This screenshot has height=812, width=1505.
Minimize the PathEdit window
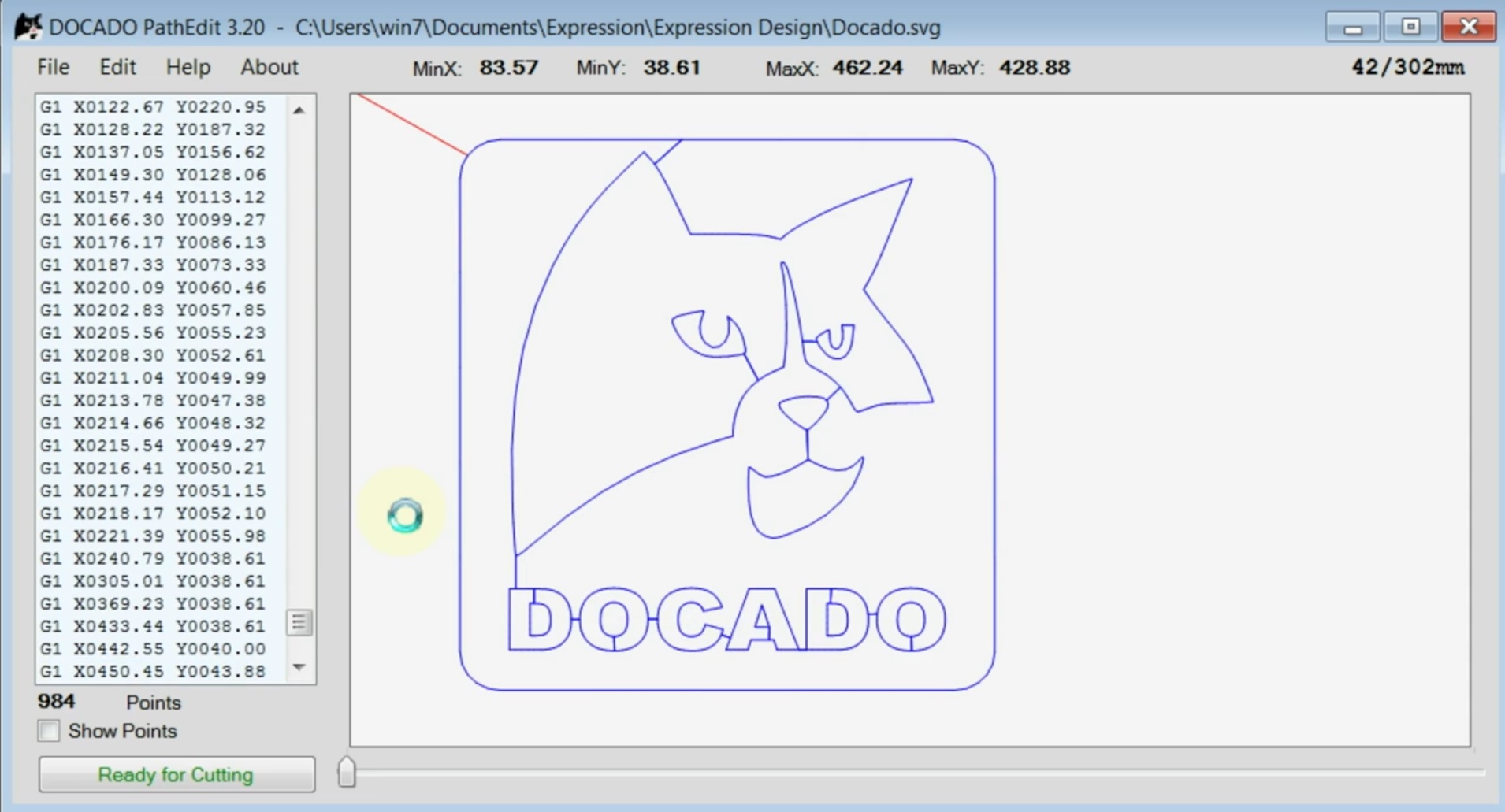(1353, 28)
